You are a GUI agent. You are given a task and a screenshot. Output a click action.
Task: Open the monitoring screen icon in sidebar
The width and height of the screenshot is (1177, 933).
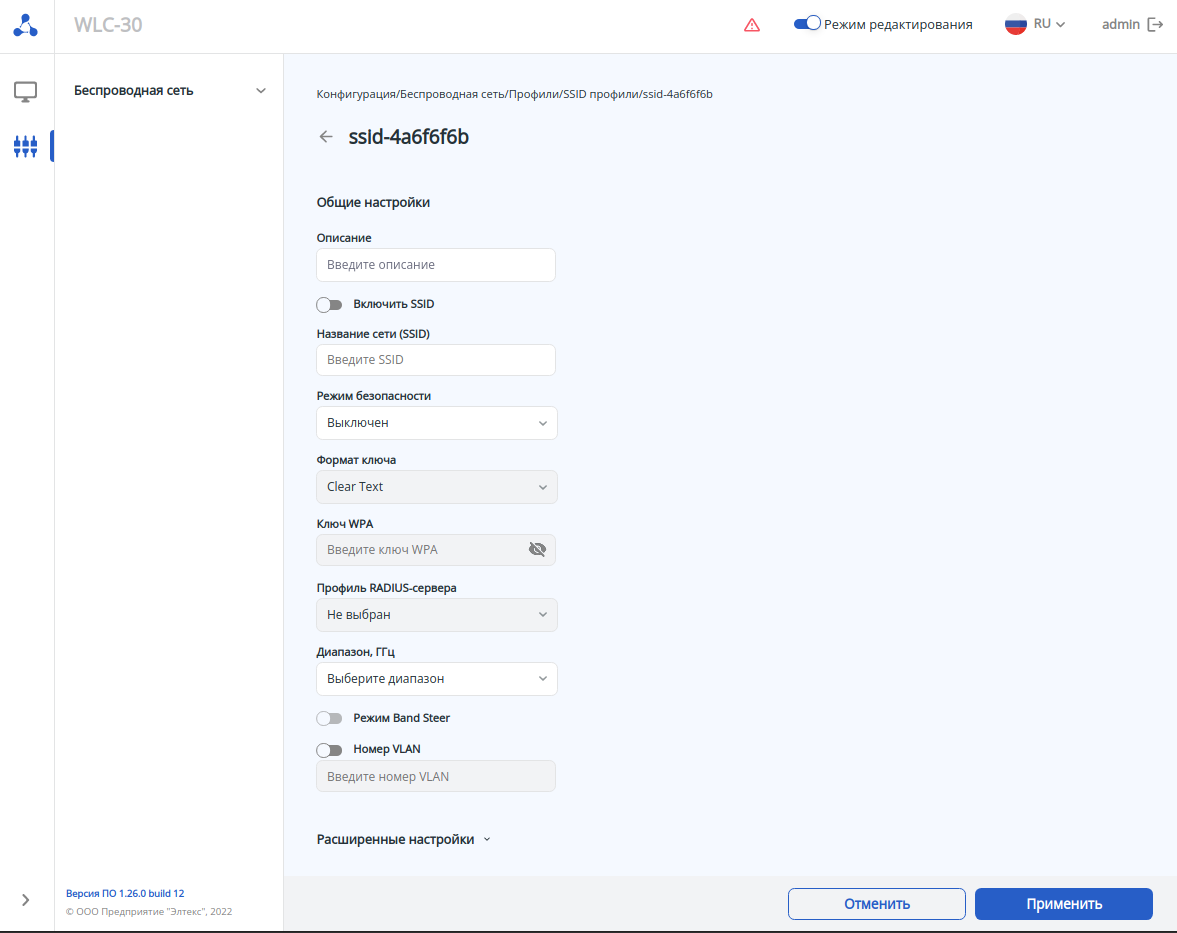26,92
